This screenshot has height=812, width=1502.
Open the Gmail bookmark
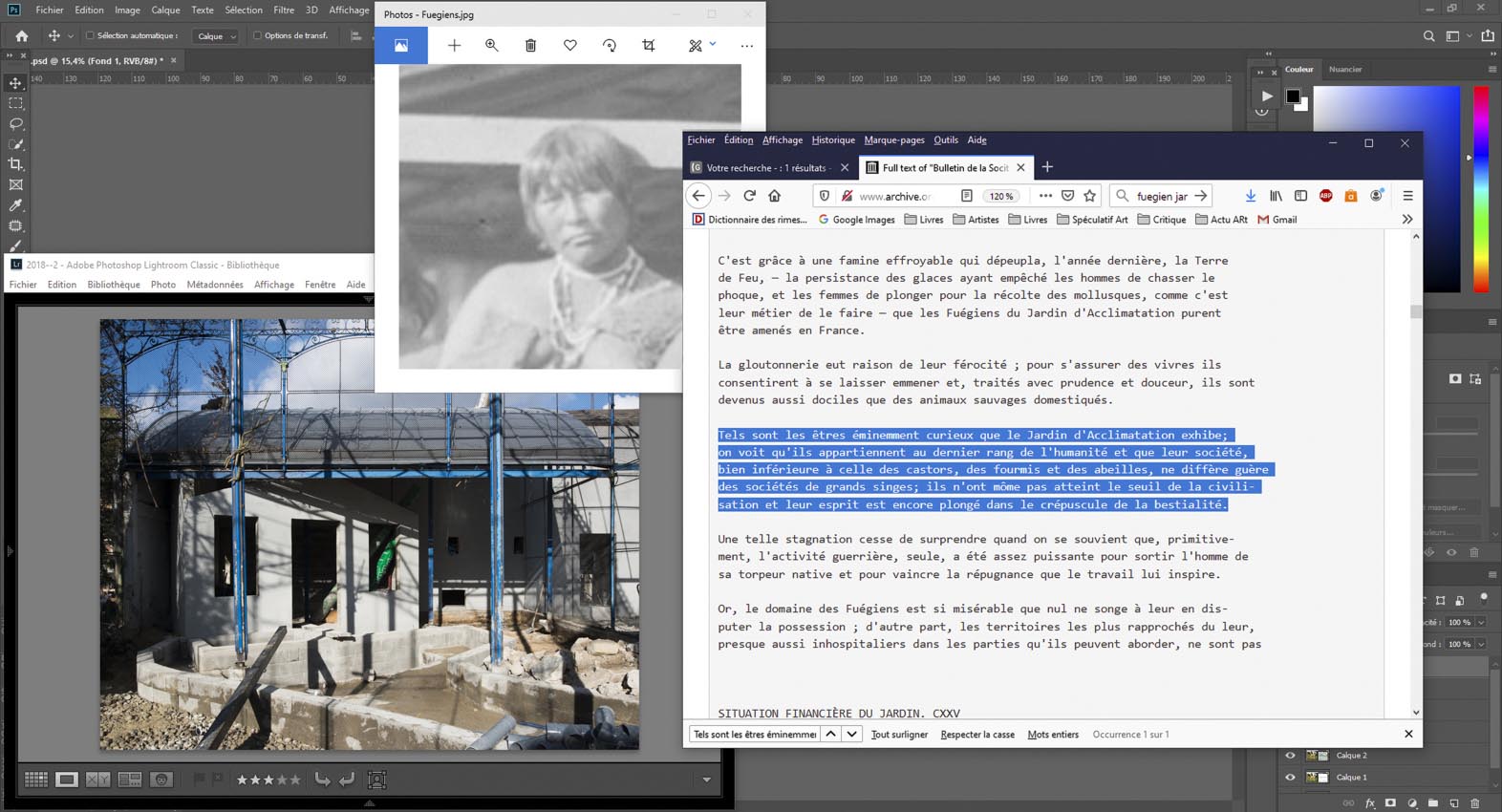click(x=1277, y=220)
